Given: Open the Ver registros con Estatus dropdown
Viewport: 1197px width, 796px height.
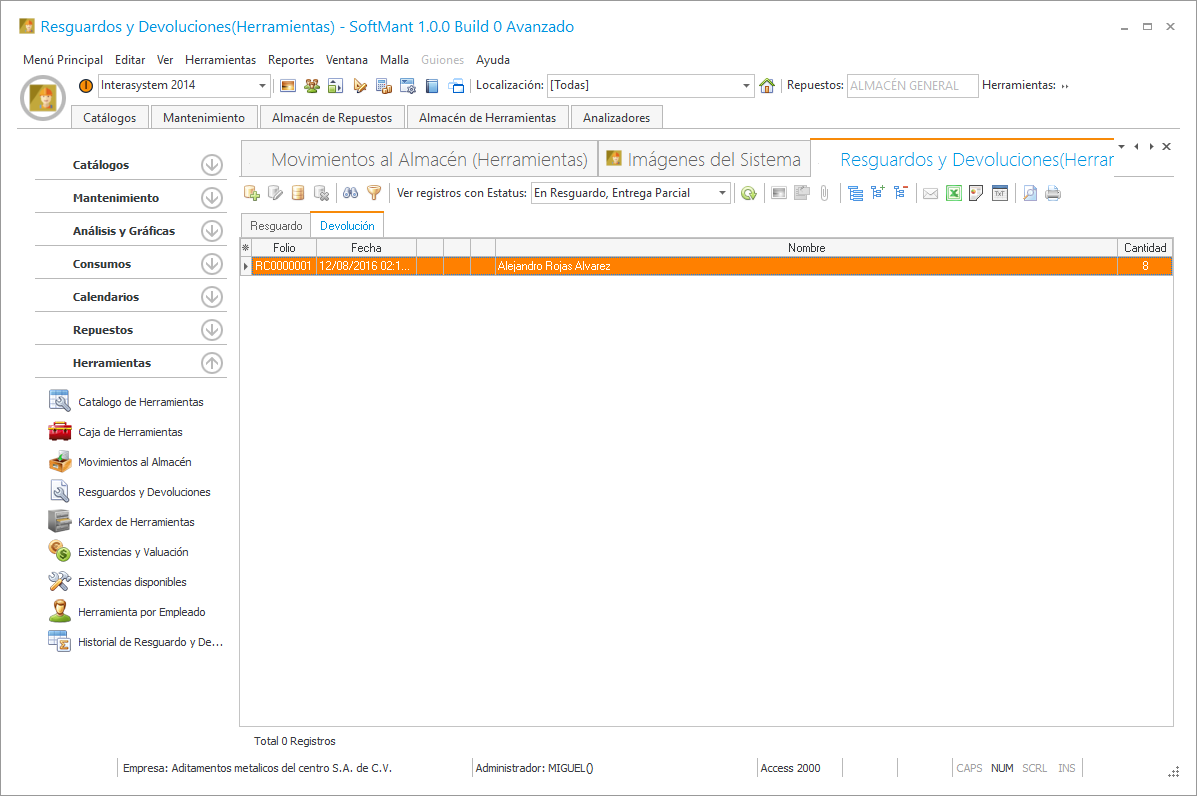Looking at the screenshot, I should (x=722, y=193).
